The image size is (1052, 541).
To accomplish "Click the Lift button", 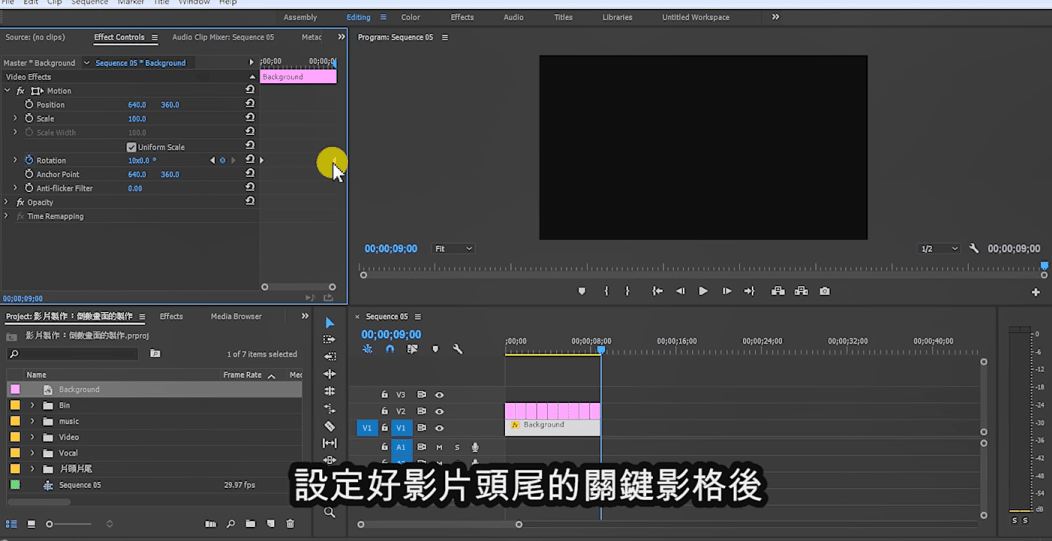I will point(778,291).
